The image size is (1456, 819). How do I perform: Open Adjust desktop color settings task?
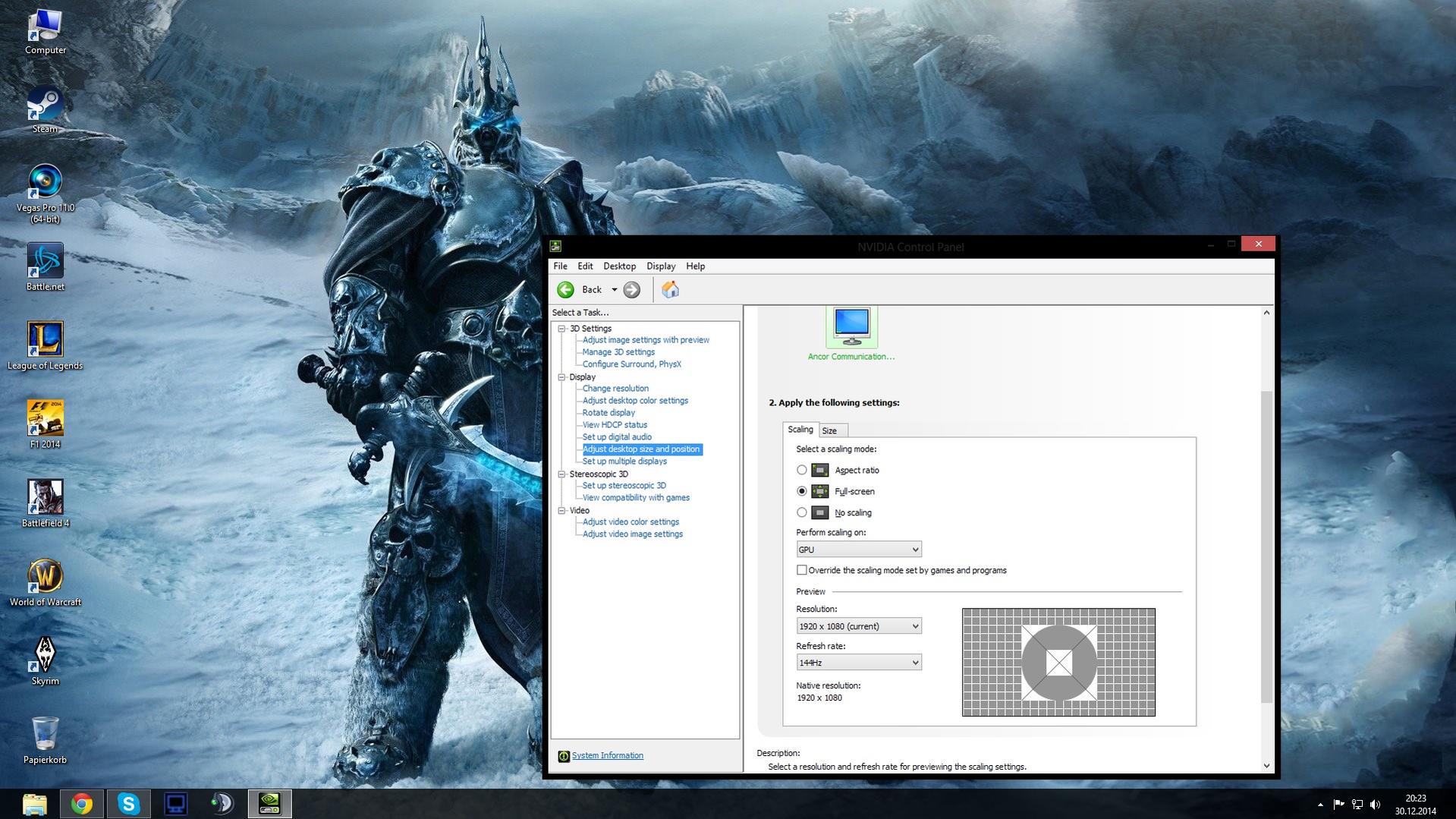pos(635,401)
